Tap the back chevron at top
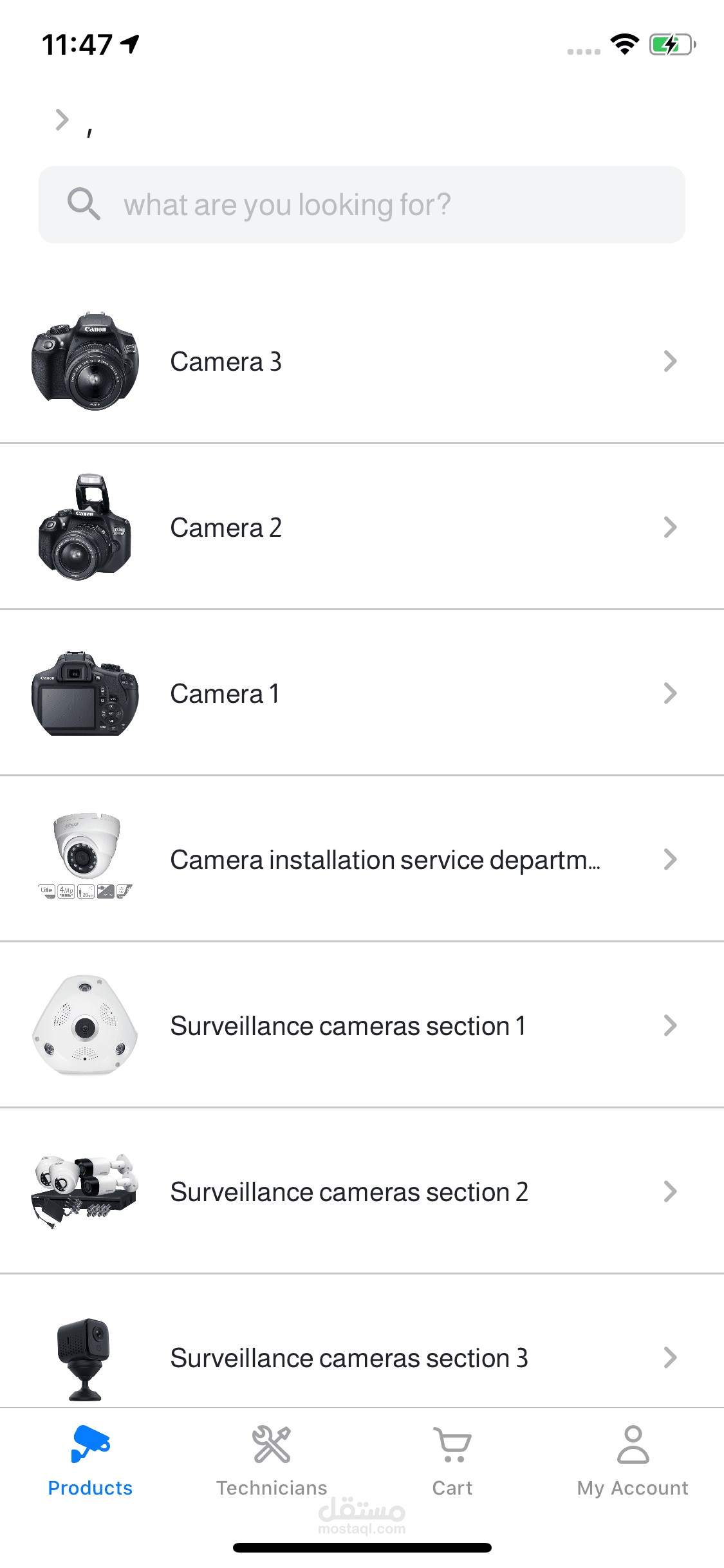 tap(62, 120)
